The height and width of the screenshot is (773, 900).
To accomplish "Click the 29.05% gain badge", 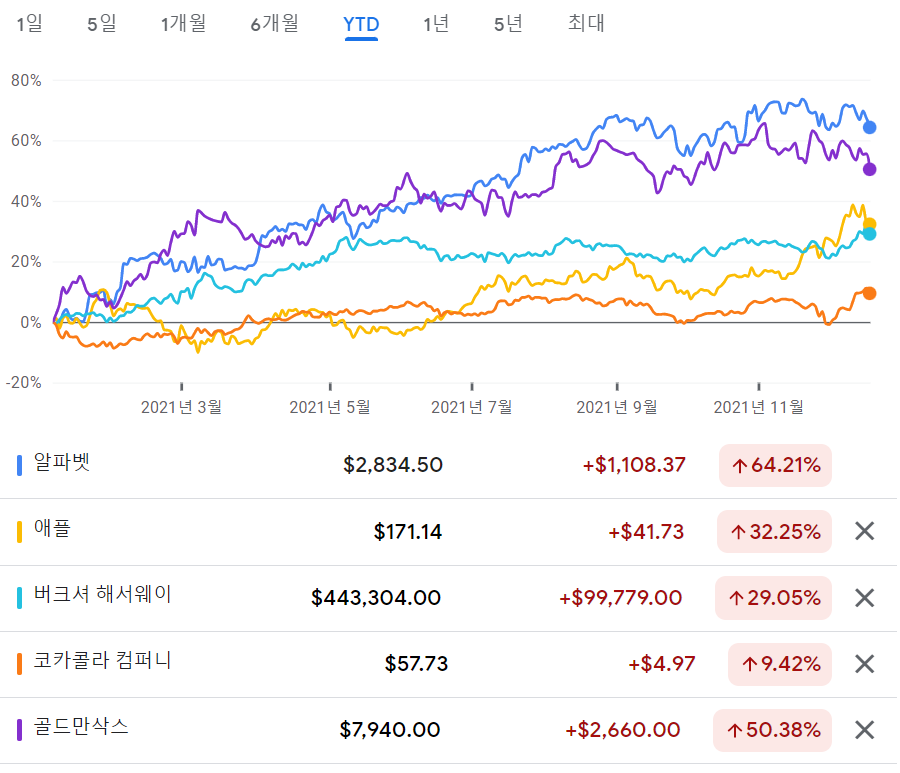I will tap(773, 598).
